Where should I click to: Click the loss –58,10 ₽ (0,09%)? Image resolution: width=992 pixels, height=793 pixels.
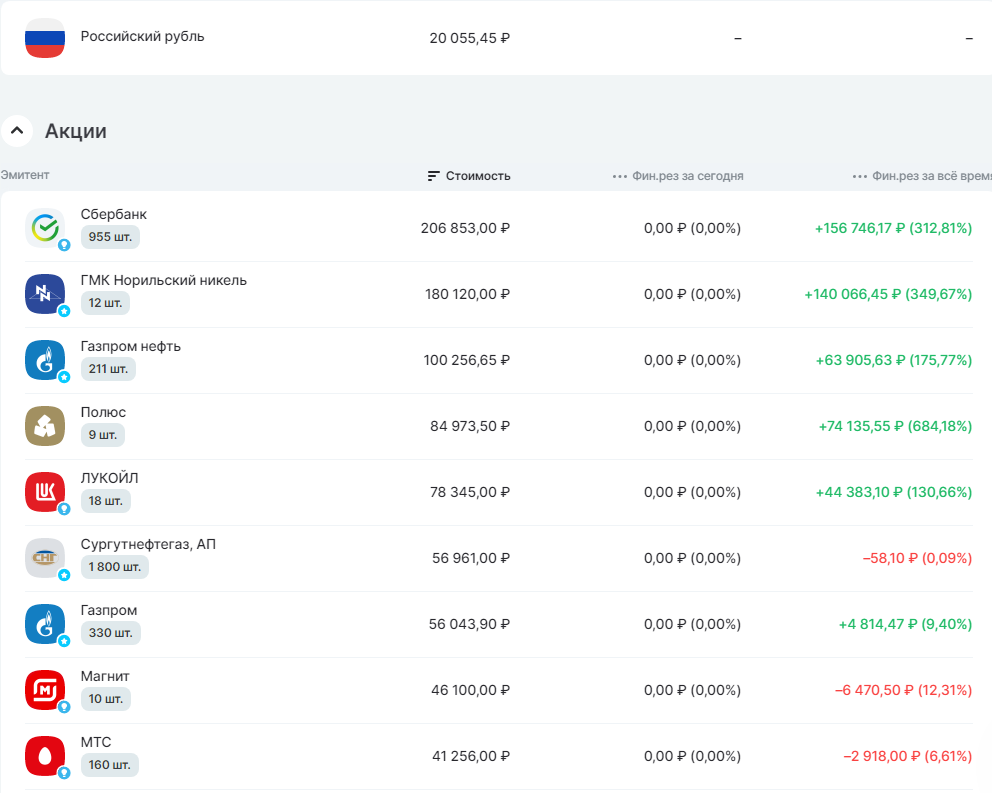click(x=917, y=558)
